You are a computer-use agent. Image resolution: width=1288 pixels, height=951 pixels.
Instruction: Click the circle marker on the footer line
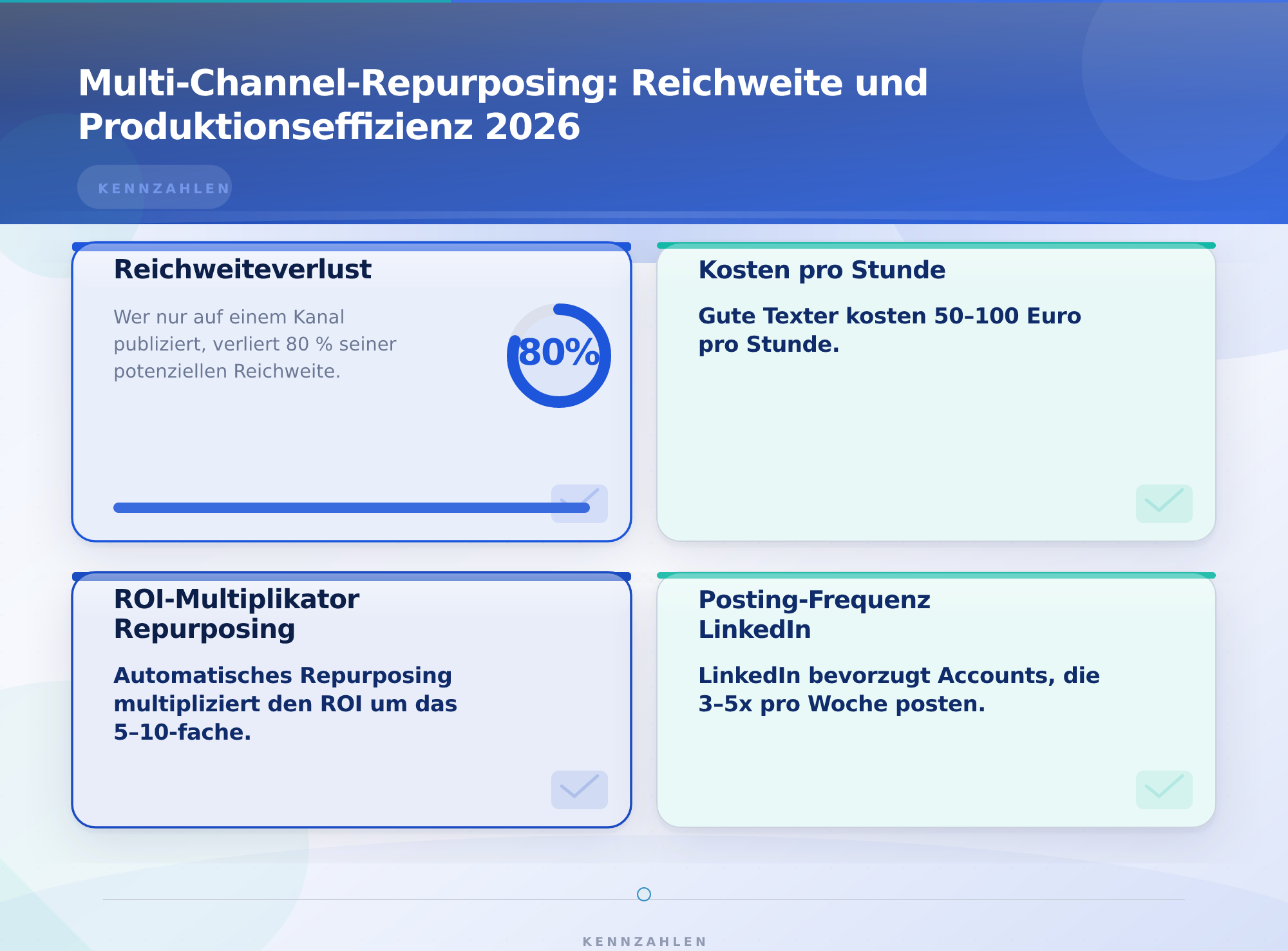coord(644,894)
